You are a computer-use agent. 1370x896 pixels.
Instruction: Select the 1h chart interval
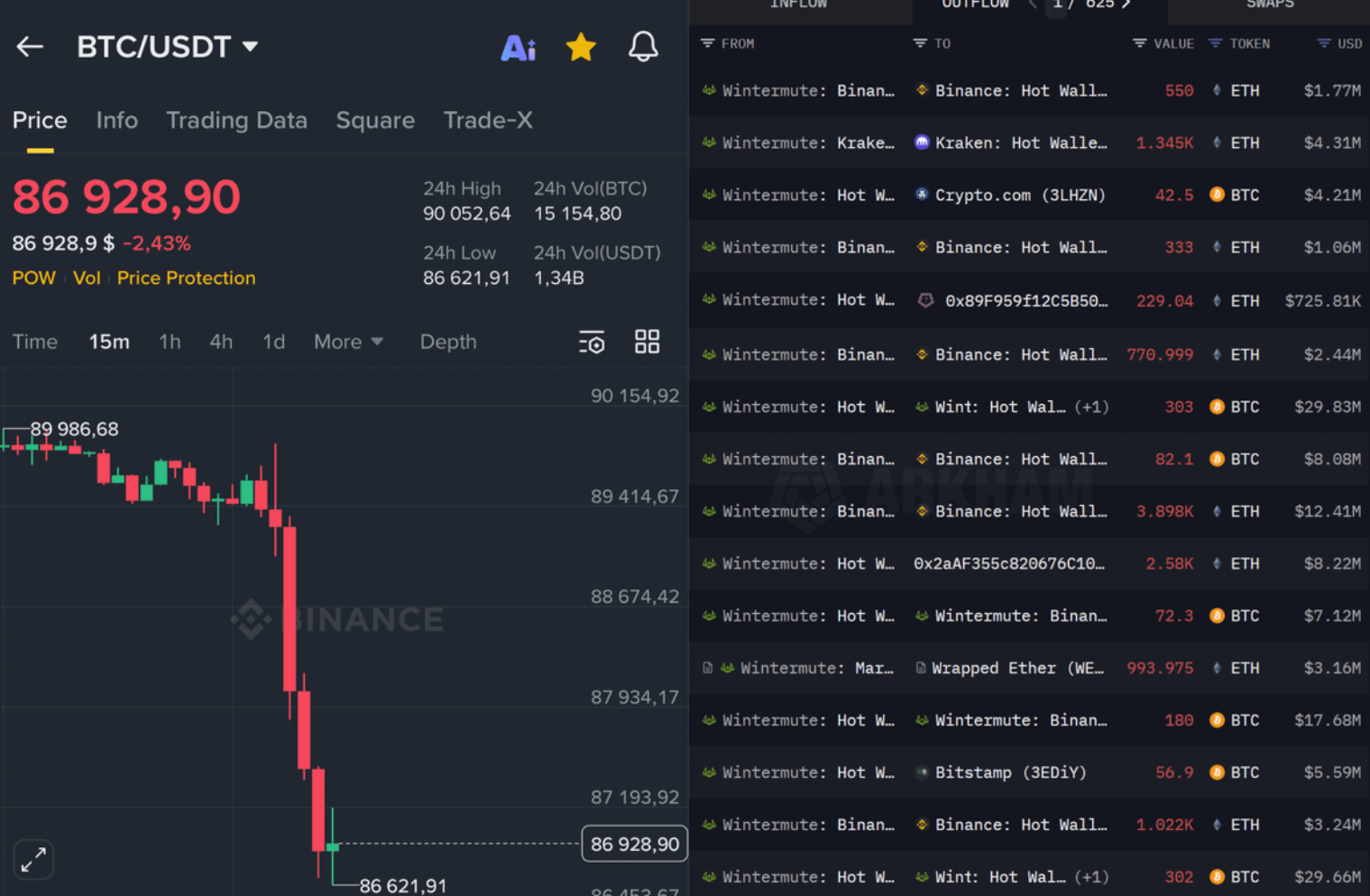tap(170, 342)
